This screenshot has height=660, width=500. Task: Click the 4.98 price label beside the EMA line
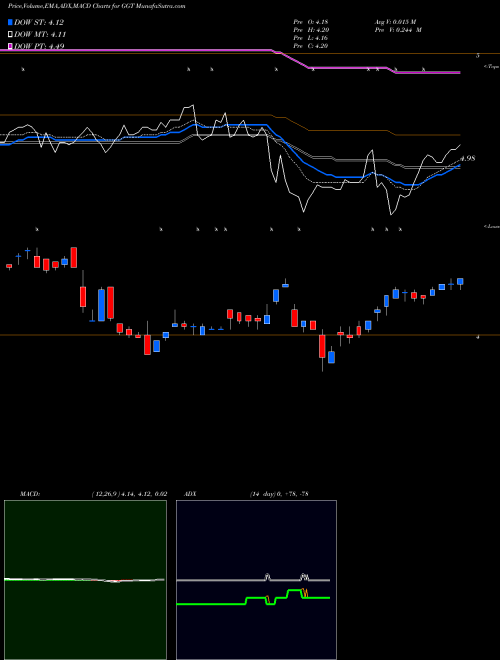tap(468, 158)
